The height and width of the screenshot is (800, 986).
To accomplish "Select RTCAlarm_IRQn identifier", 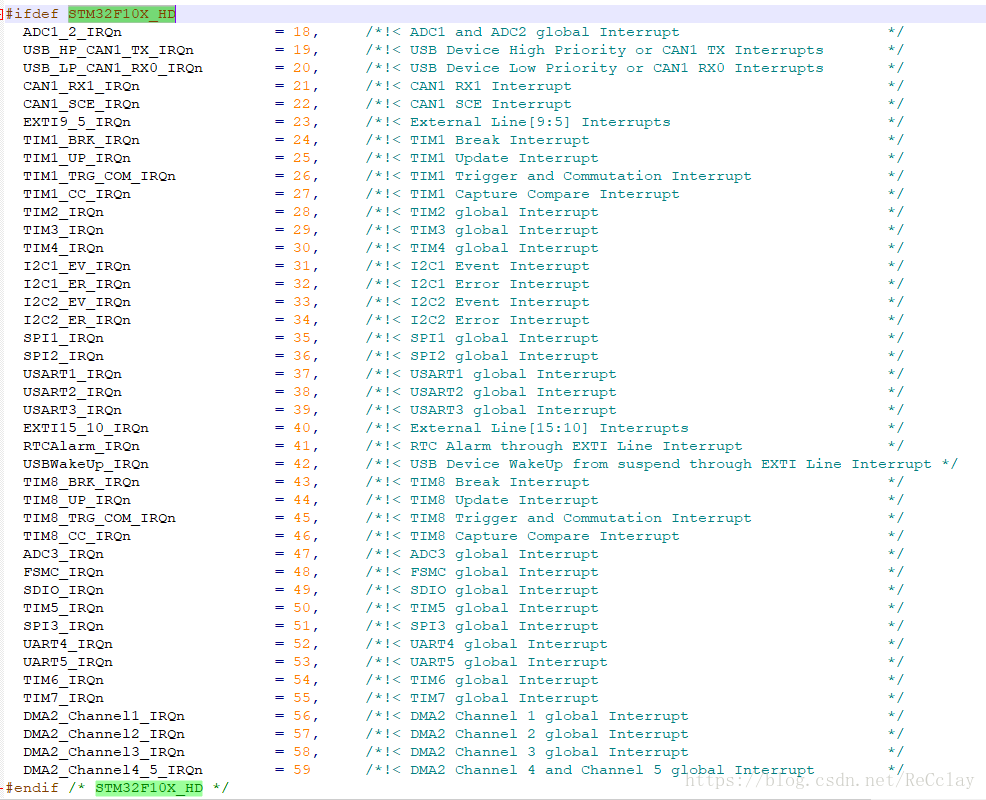I will [x=81, y=446].
